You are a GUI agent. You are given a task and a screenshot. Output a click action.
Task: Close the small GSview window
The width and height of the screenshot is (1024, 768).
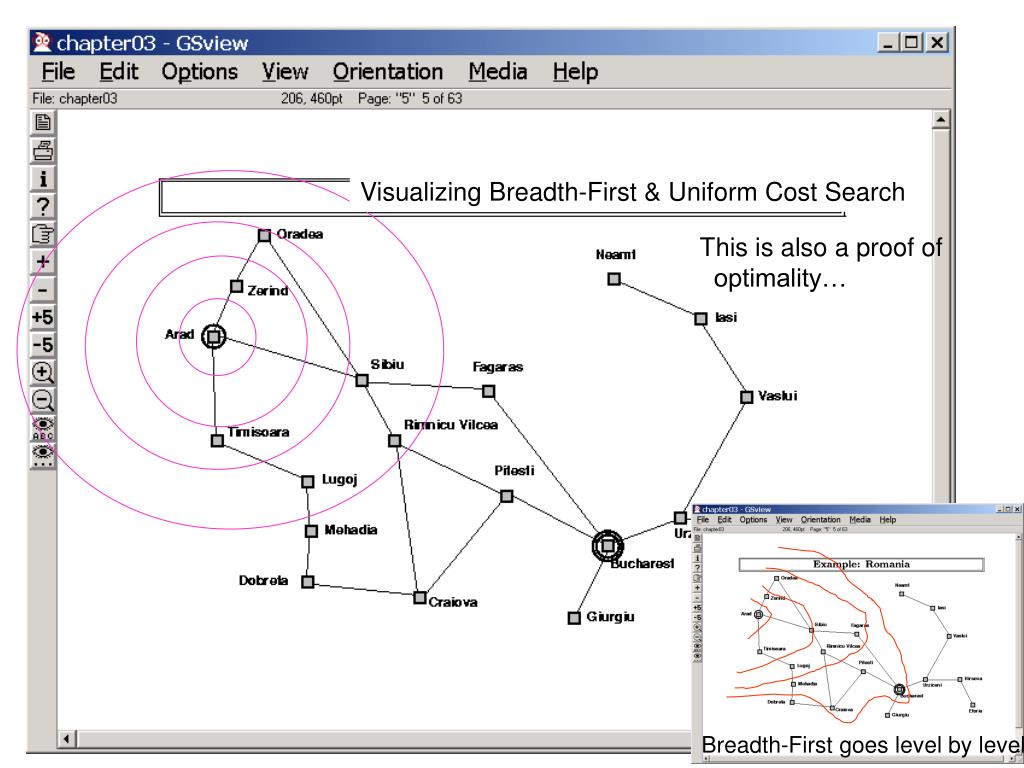click(1017, 509)
